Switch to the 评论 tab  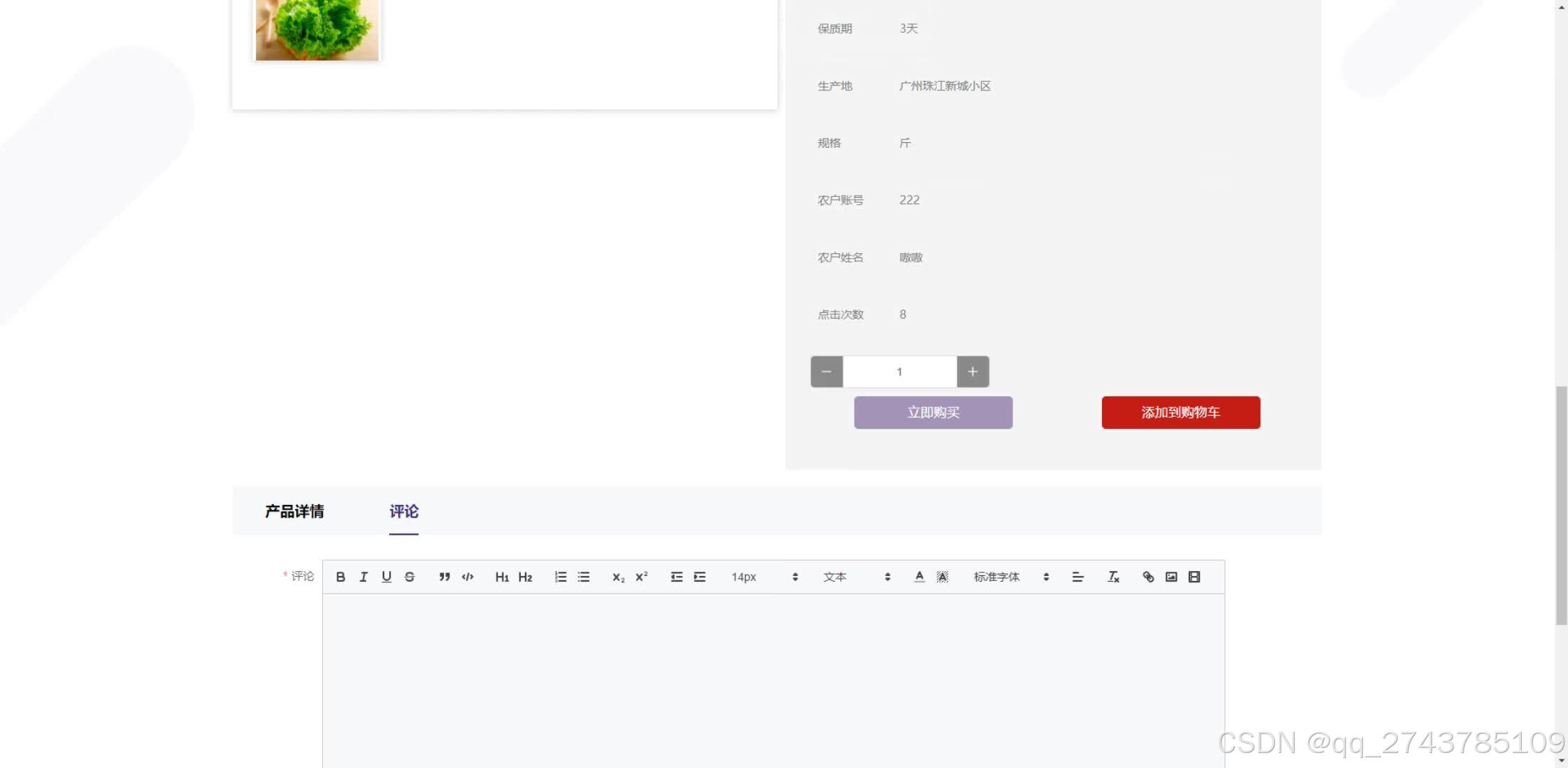(403, 511)
